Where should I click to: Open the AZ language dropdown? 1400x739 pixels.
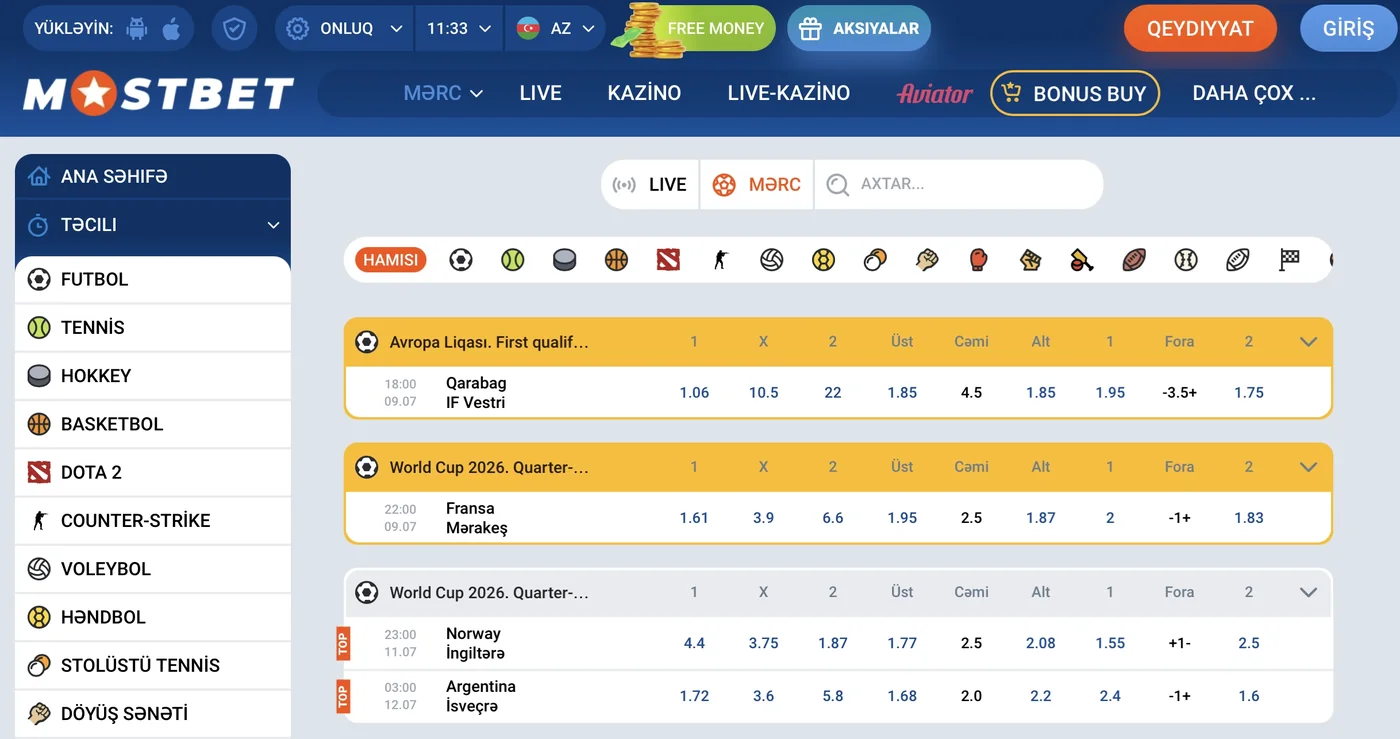pos(556,28)
